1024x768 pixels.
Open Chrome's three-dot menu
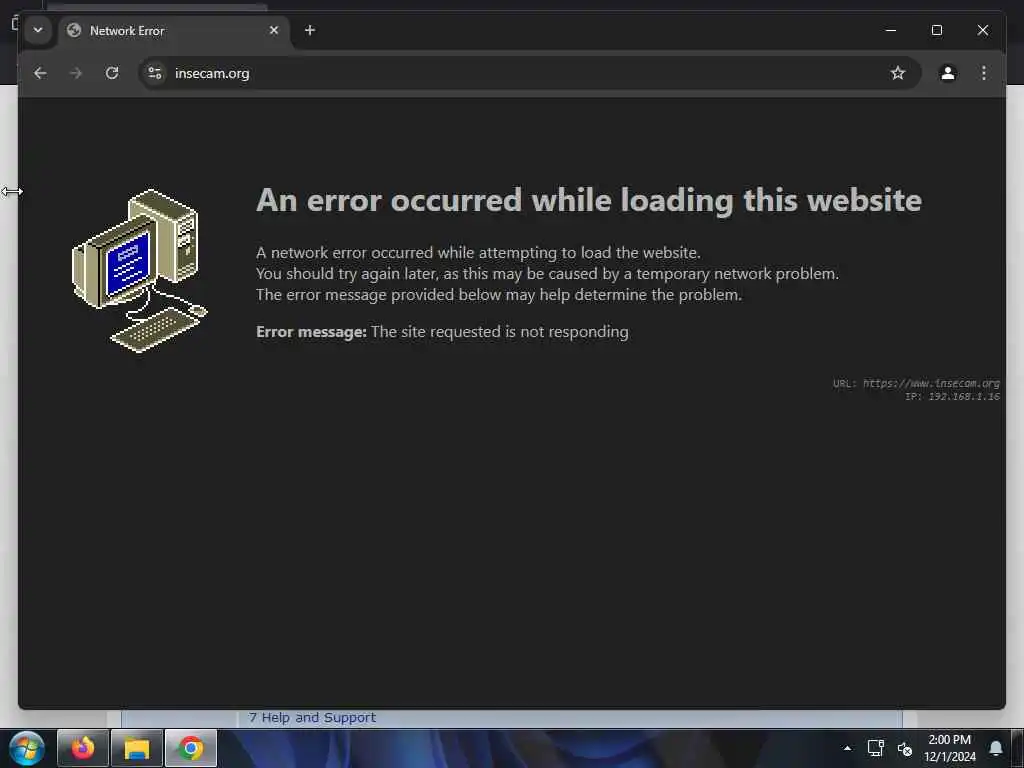click(984, 73)
